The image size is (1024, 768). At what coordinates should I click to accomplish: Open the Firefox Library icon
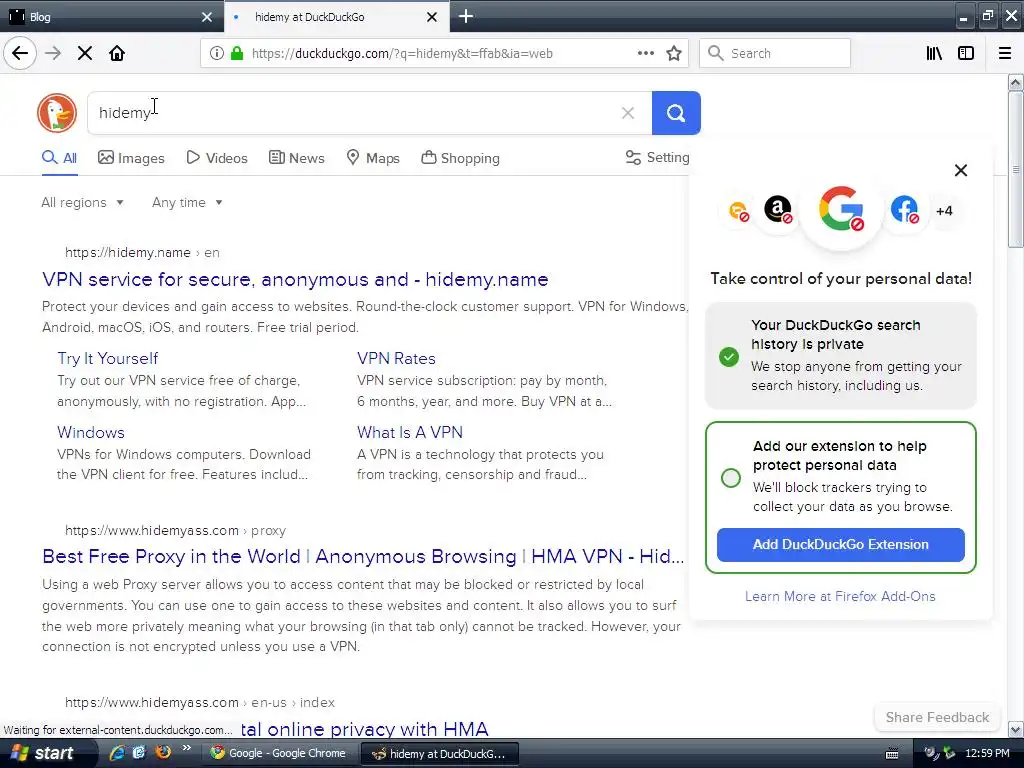tap(935, 53)
